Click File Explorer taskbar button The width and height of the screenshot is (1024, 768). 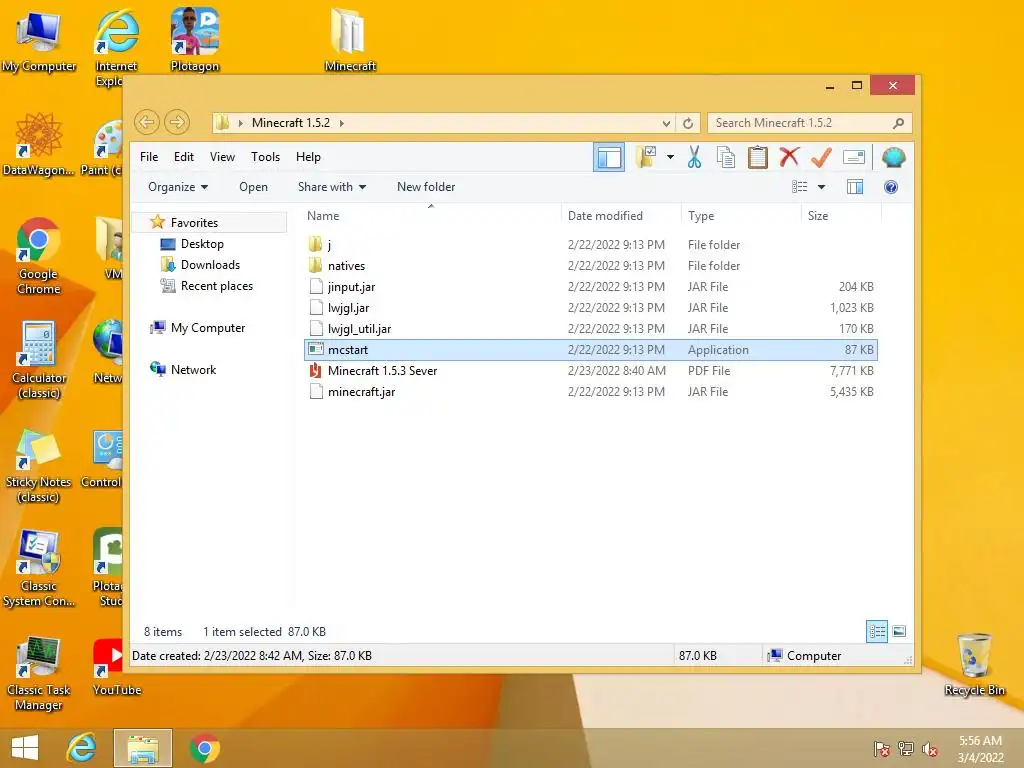(142, 748)
